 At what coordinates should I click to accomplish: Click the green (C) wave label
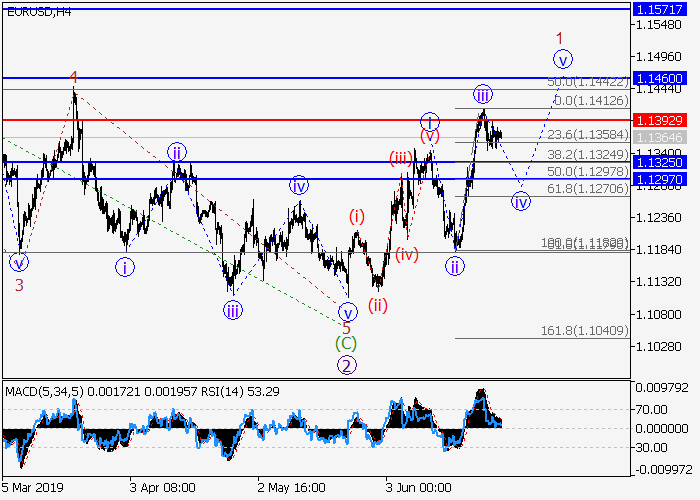(x=345, y=343)
